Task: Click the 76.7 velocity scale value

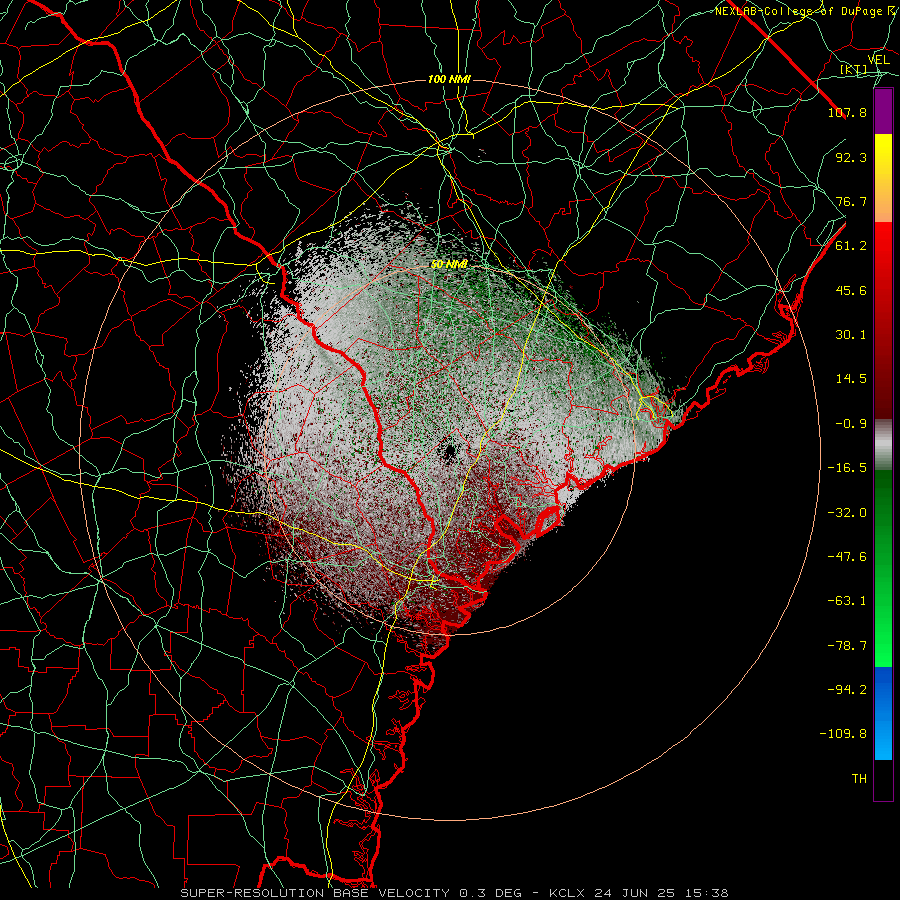Action: 851,201
